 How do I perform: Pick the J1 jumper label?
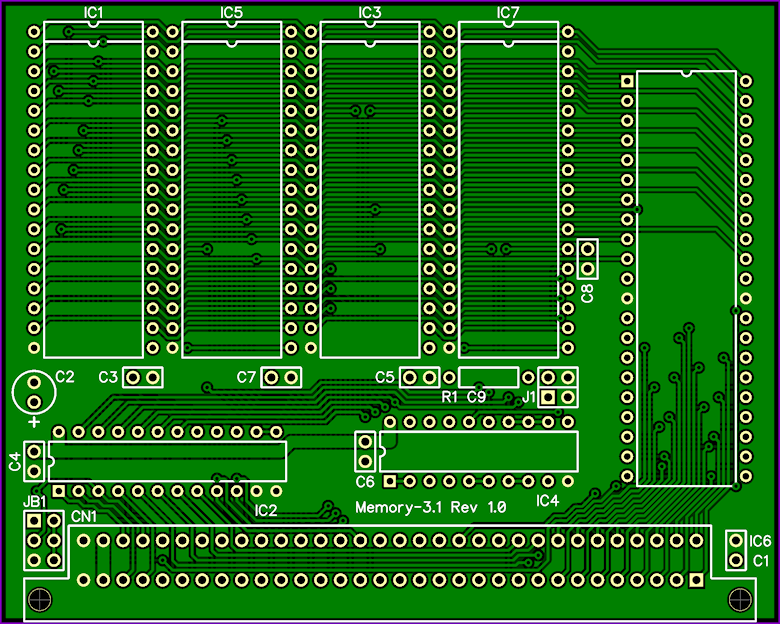pyautogui.click(x=529, y=397)
